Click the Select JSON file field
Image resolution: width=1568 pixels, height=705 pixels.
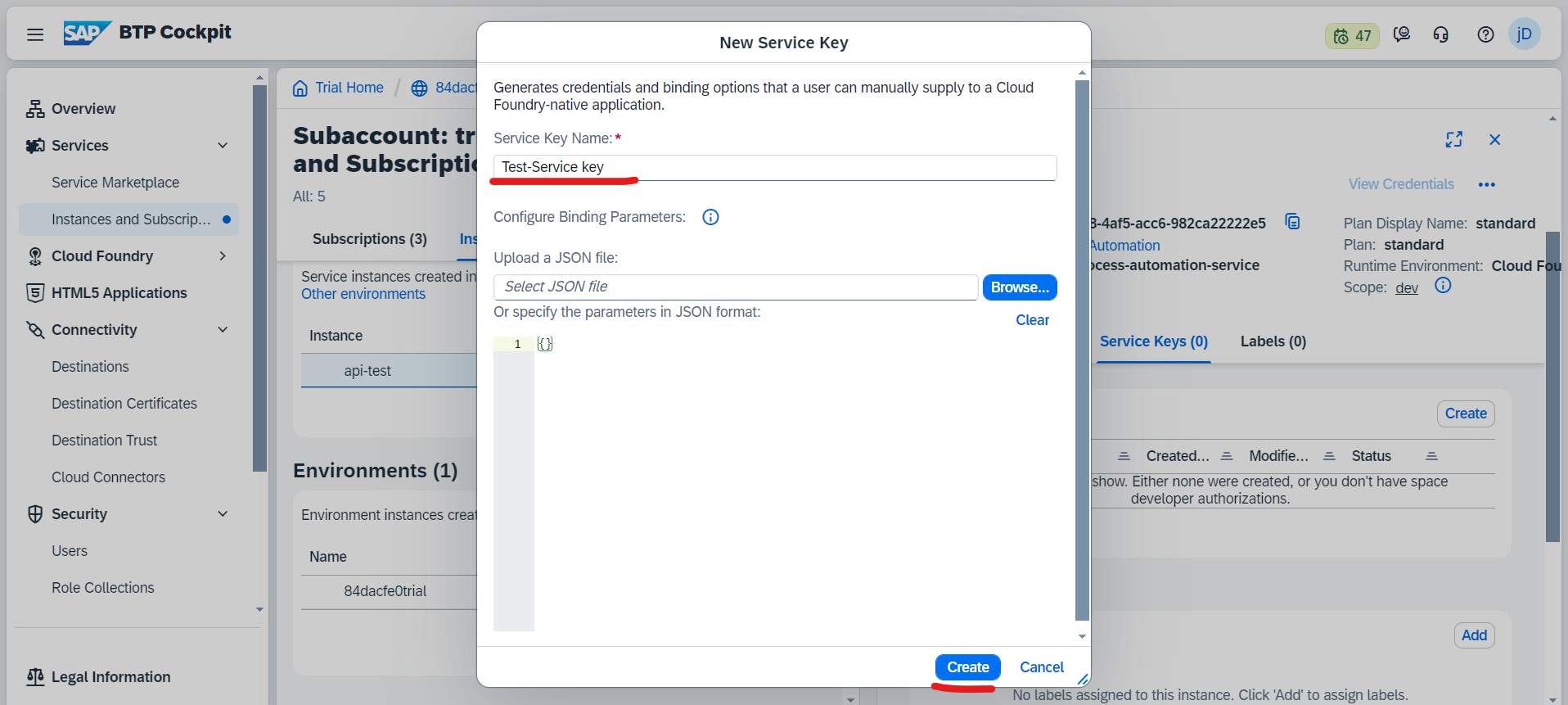[736, 287]
